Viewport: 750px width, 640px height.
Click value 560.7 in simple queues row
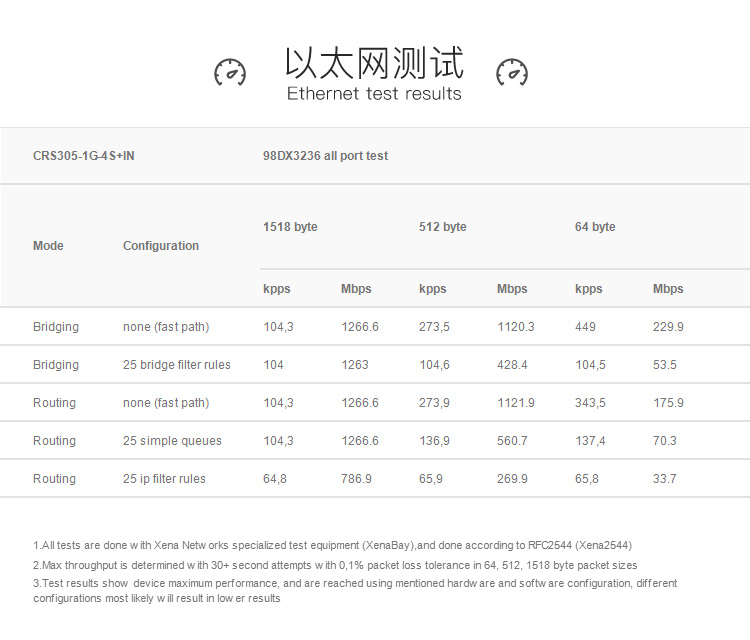[512, 441]
